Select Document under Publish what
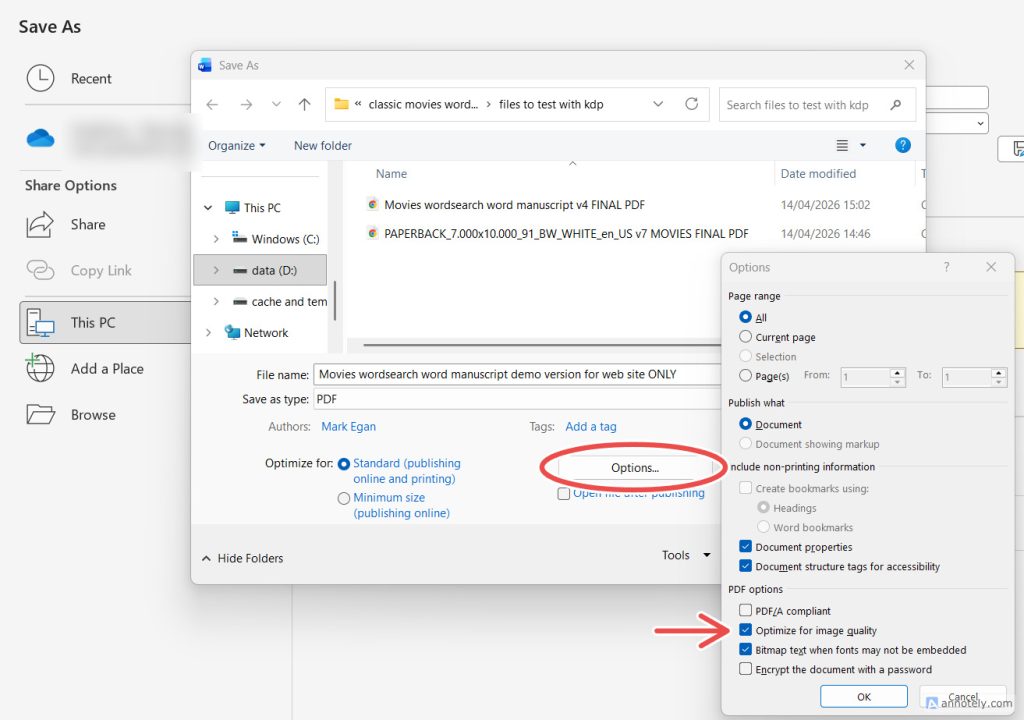This screenshot has height=720, width=1024. click(x=745, y=423)
